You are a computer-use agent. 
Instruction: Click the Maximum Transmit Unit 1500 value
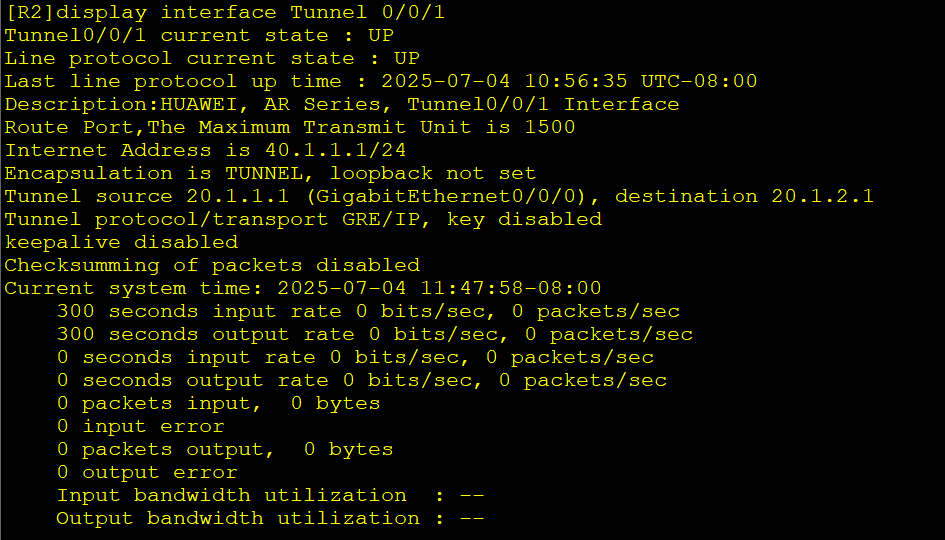point(550,127)
